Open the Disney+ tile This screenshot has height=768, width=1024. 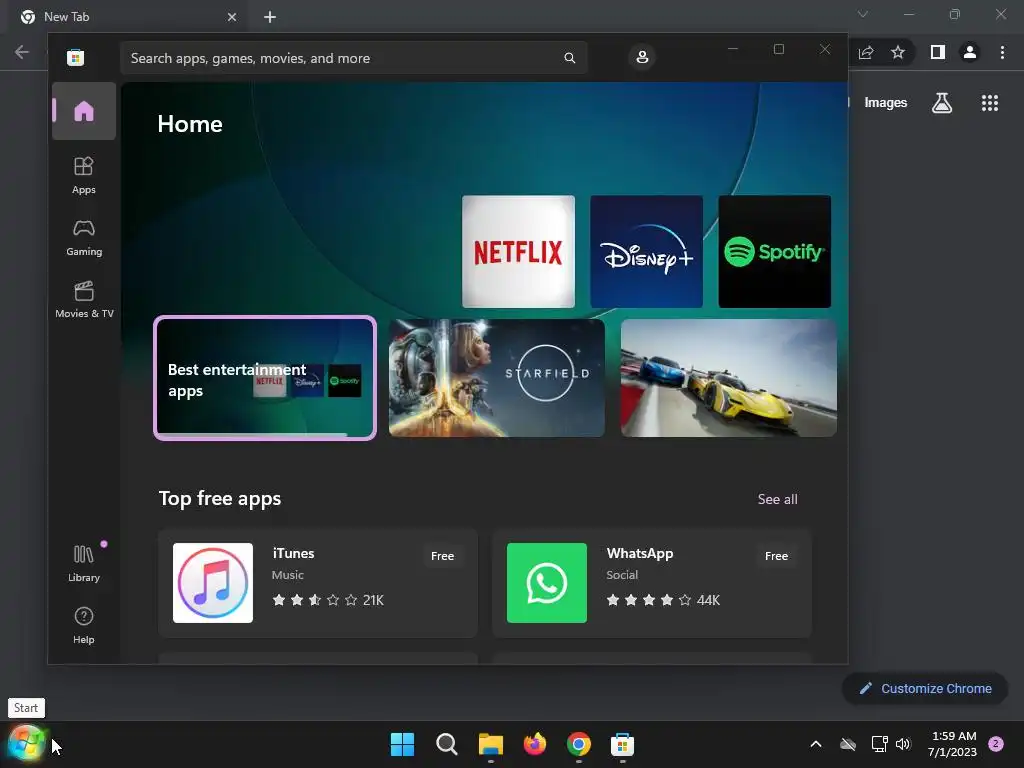click(x=647, y=251)
